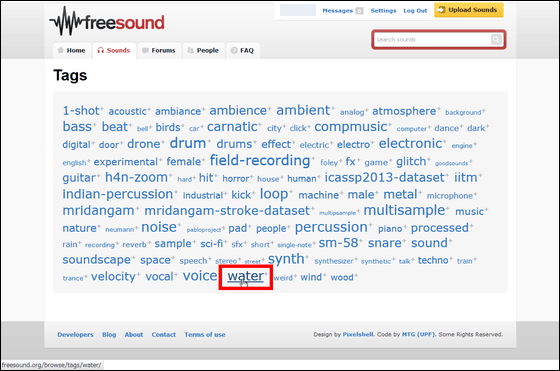Click the freesound logo
This screenshot has width=560, height=371.
click(x=107, y=21)
